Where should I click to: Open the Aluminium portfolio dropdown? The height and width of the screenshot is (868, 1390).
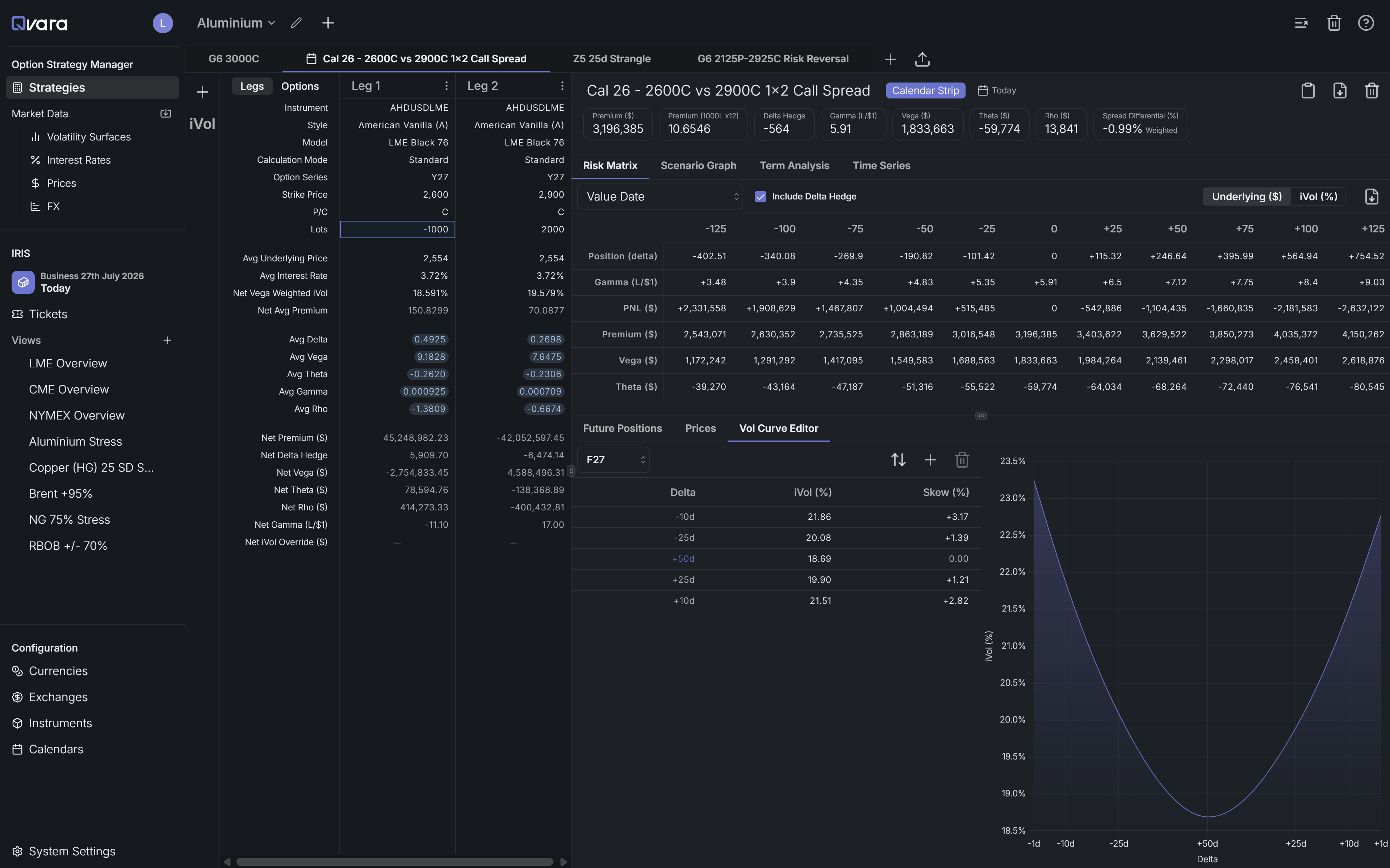(x=236, y=23)
